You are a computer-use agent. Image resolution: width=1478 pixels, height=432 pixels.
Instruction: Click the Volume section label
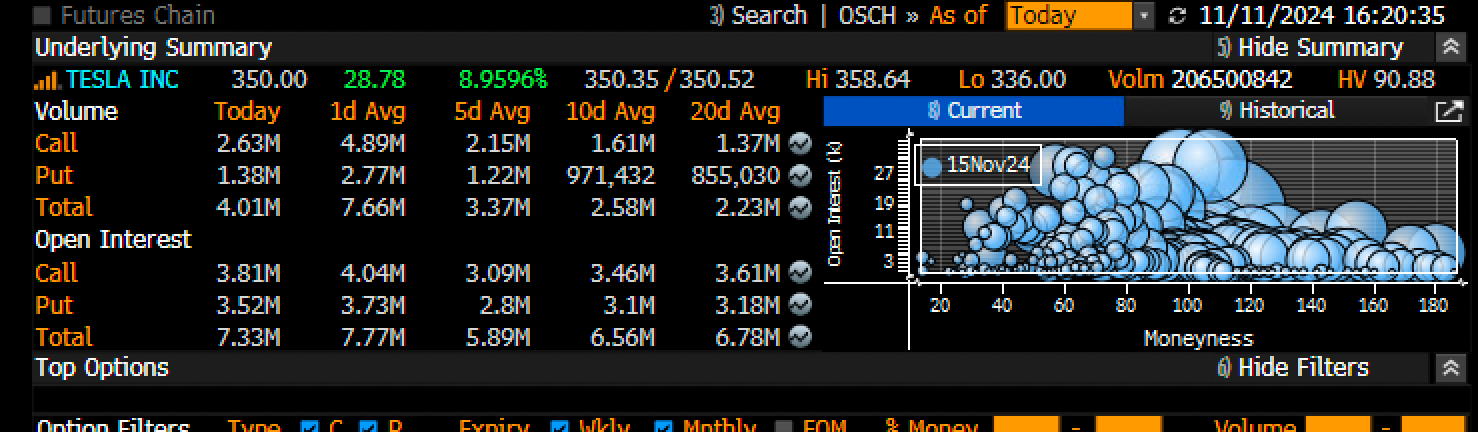click(76, 111)
